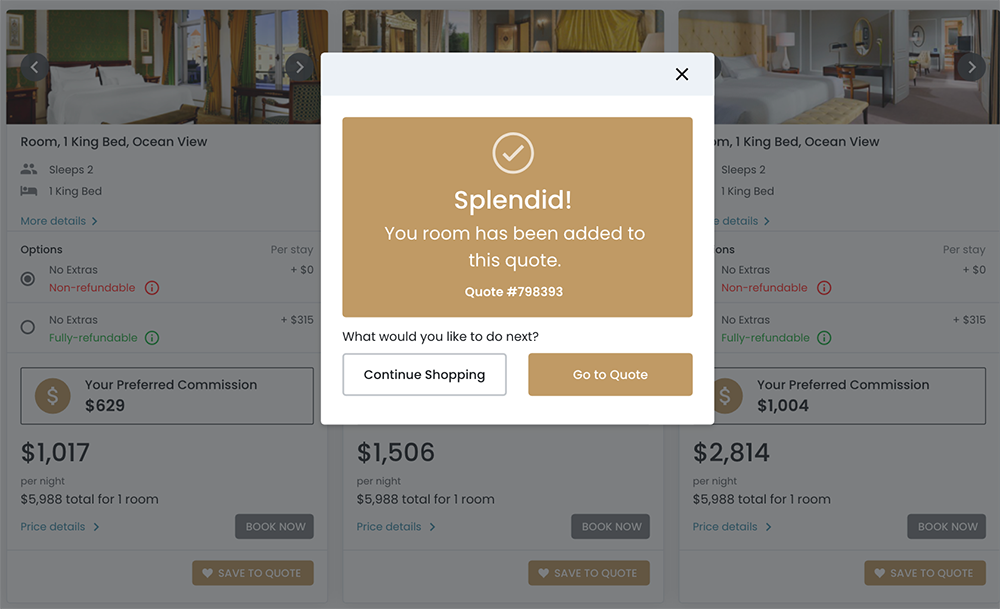The image size is (1000, 609).
Task: Click info icon beside third card Fully-refundable
Action: [x=824, y=338]
